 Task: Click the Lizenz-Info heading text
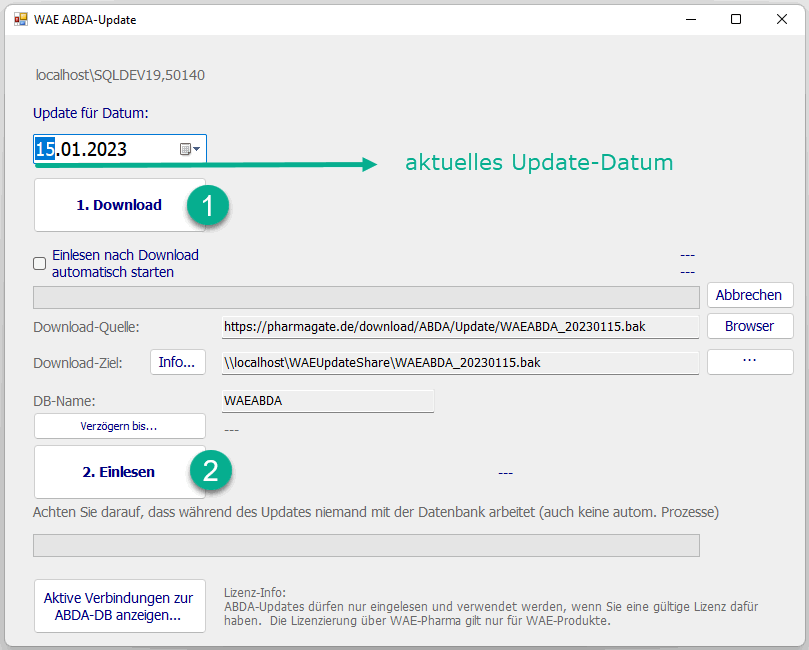point(255,593)
